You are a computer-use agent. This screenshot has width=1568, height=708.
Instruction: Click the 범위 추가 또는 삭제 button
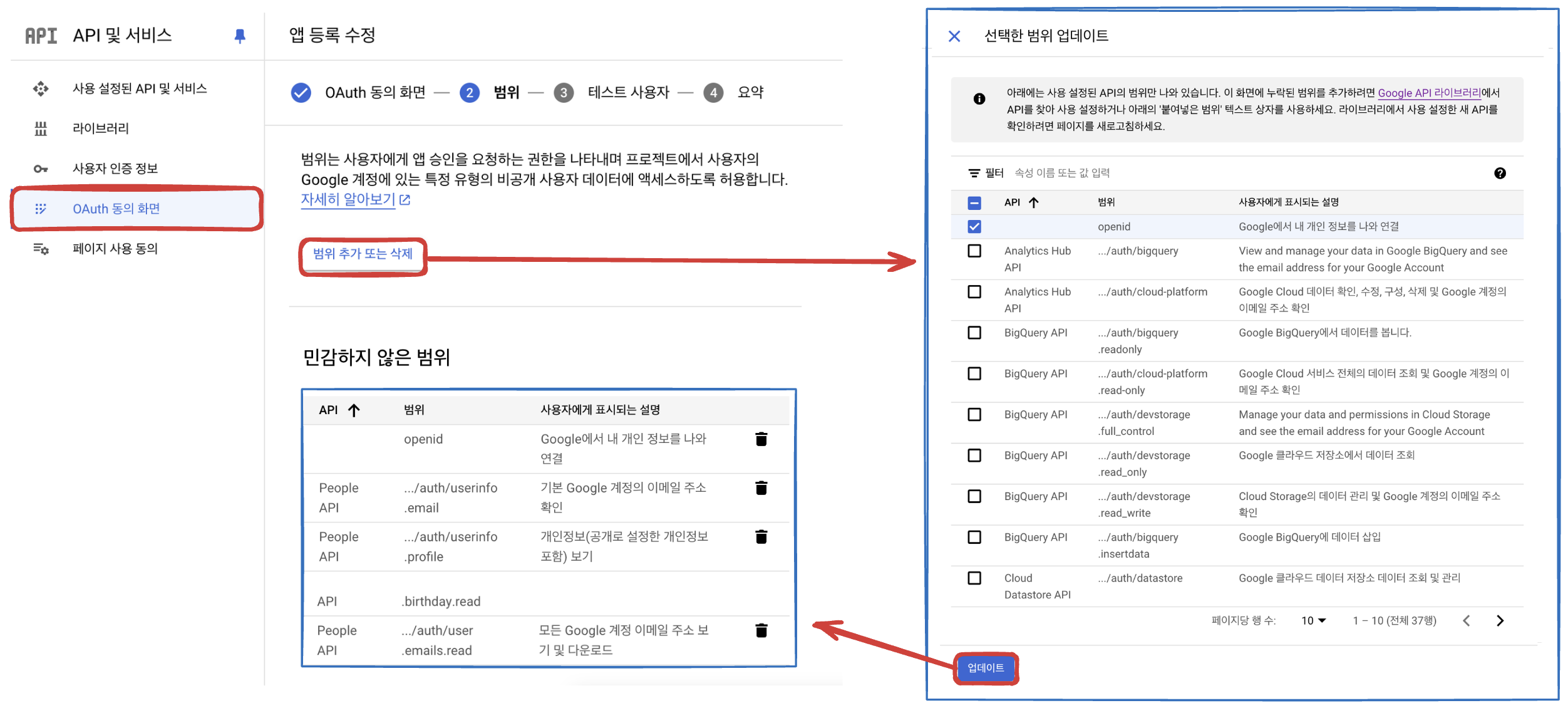pyautogui.click(x=363, y=254)
